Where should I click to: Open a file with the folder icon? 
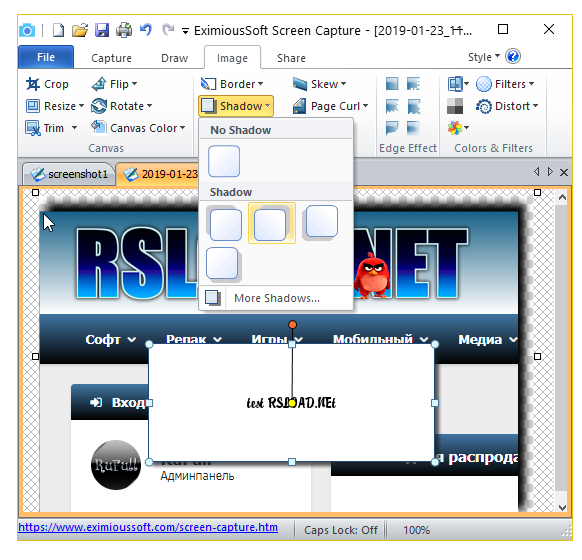coord(80,30)
